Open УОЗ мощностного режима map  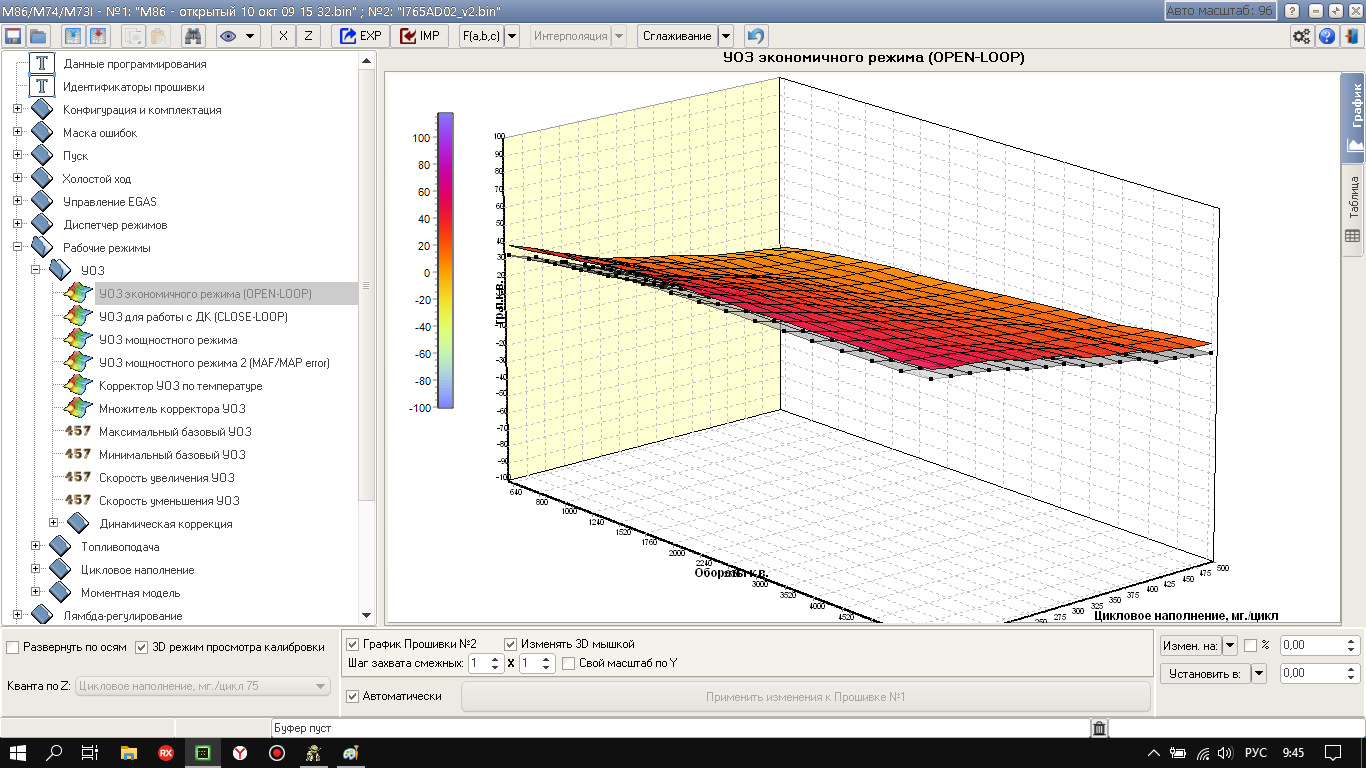pos(168,340)
